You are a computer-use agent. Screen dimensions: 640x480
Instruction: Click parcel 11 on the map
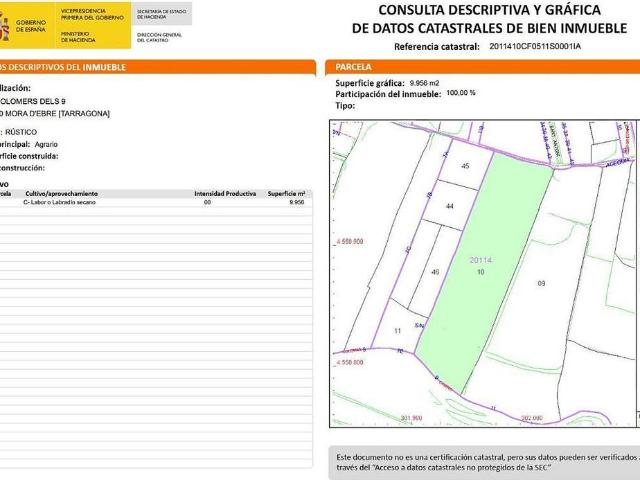pos(398,331)
